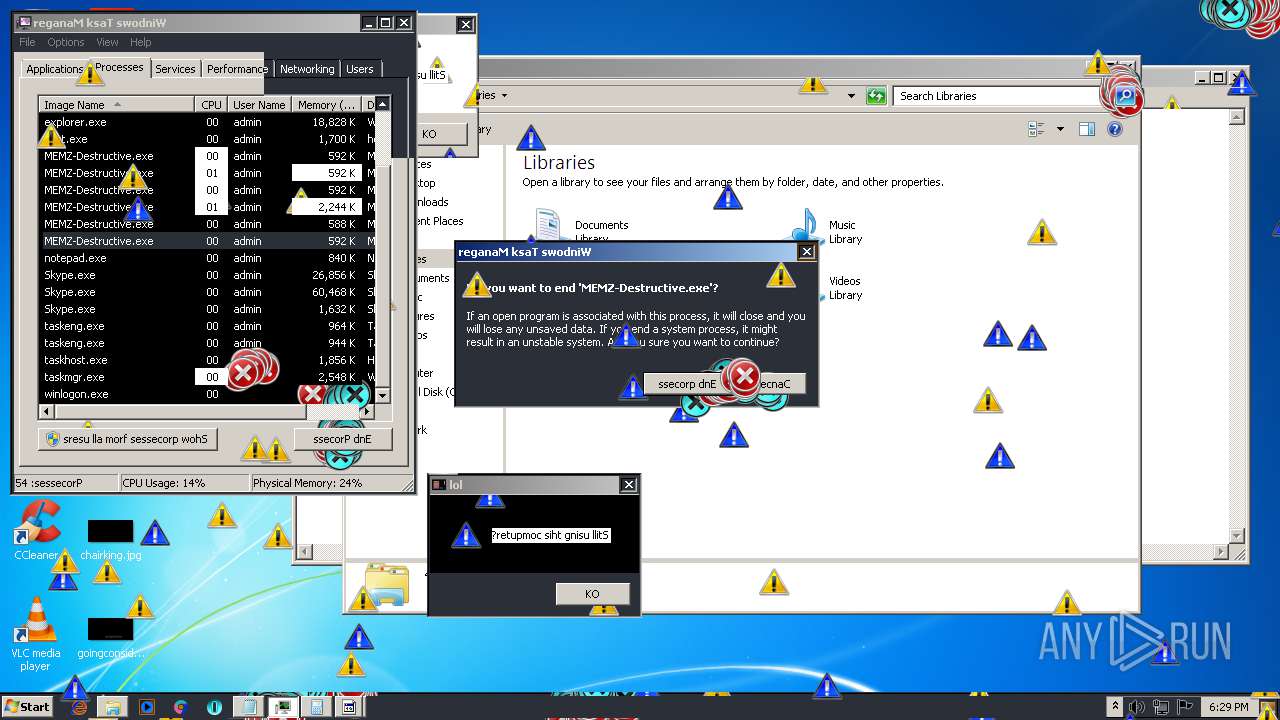
Task: Close the end process confirmation dialog
Action: coord(806,252)
